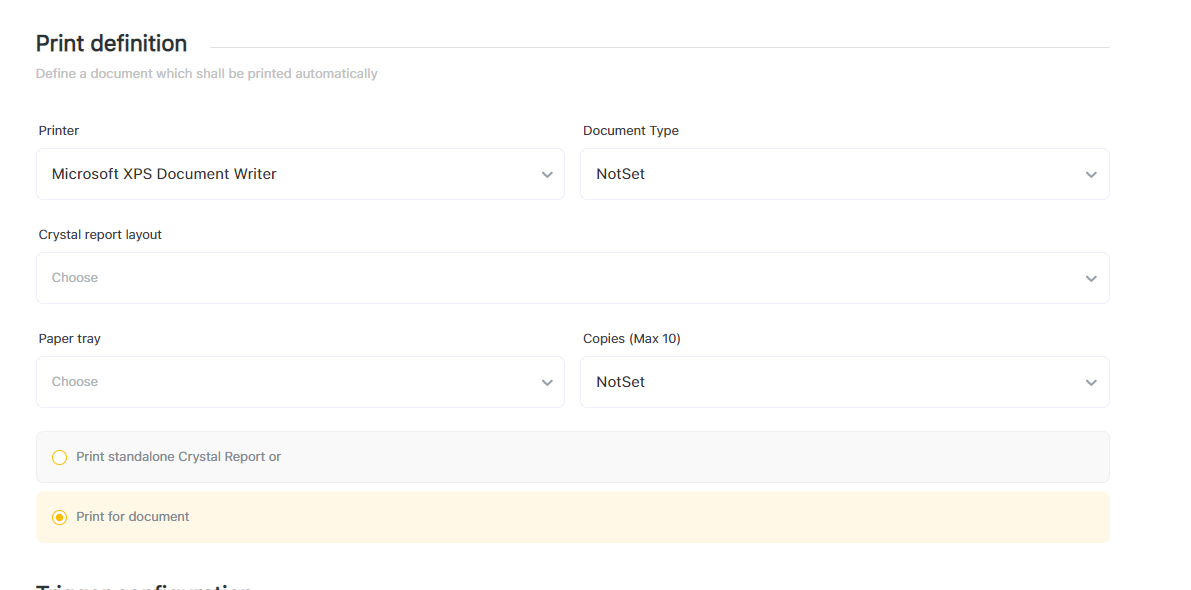Screen dimensions: 1191x590
Task: Click the Paper tray chevron arrow
Action: click(x=547, y=383)
